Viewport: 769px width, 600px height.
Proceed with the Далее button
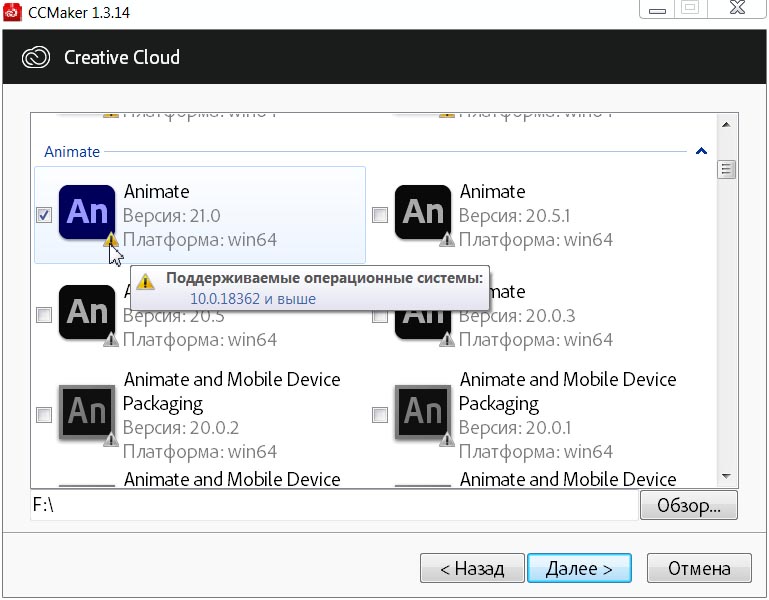(x=579, y=568)
